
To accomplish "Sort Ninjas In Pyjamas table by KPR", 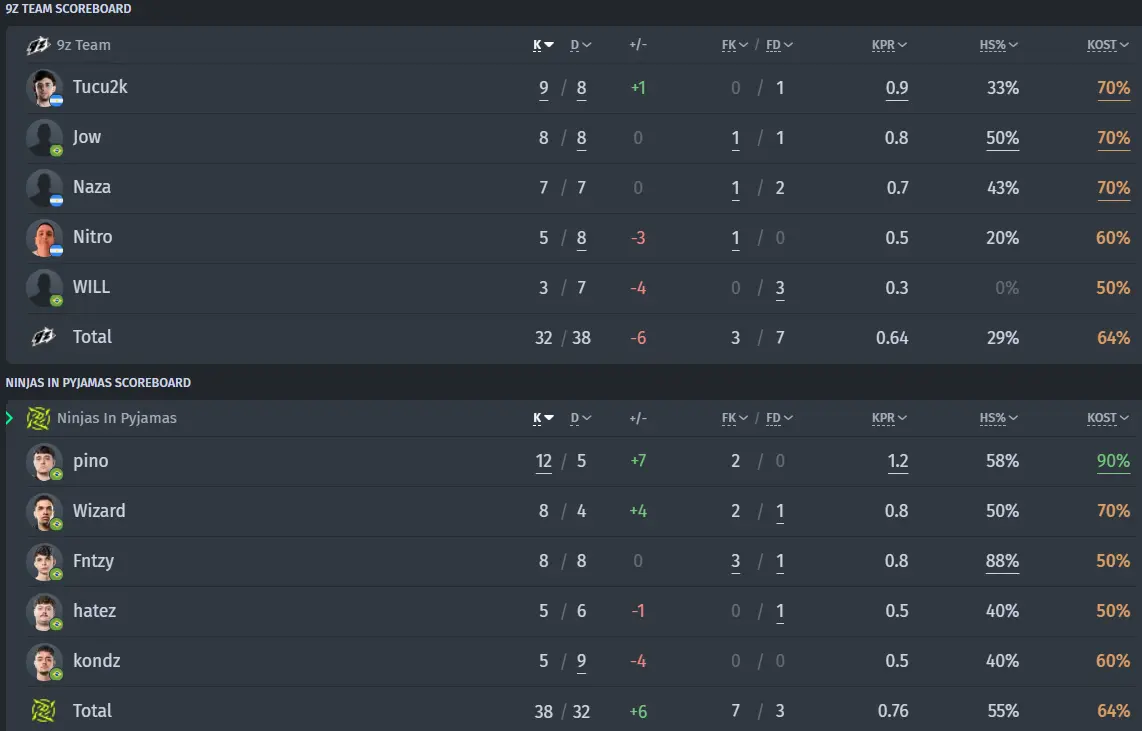I will tap(889, 418).
